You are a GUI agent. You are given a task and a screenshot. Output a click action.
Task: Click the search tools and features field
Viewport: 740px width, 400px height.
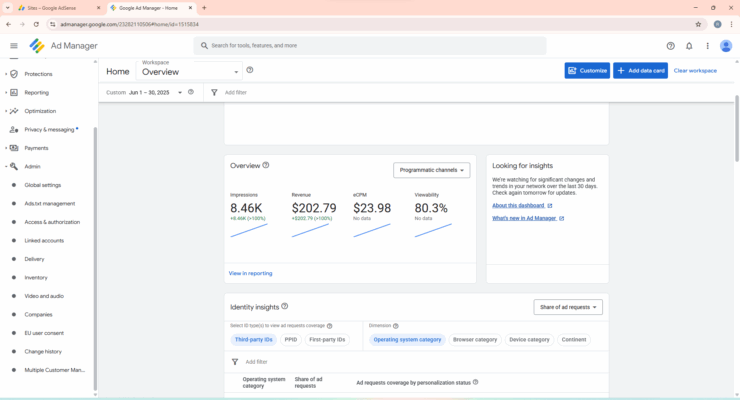pos(370,46)
